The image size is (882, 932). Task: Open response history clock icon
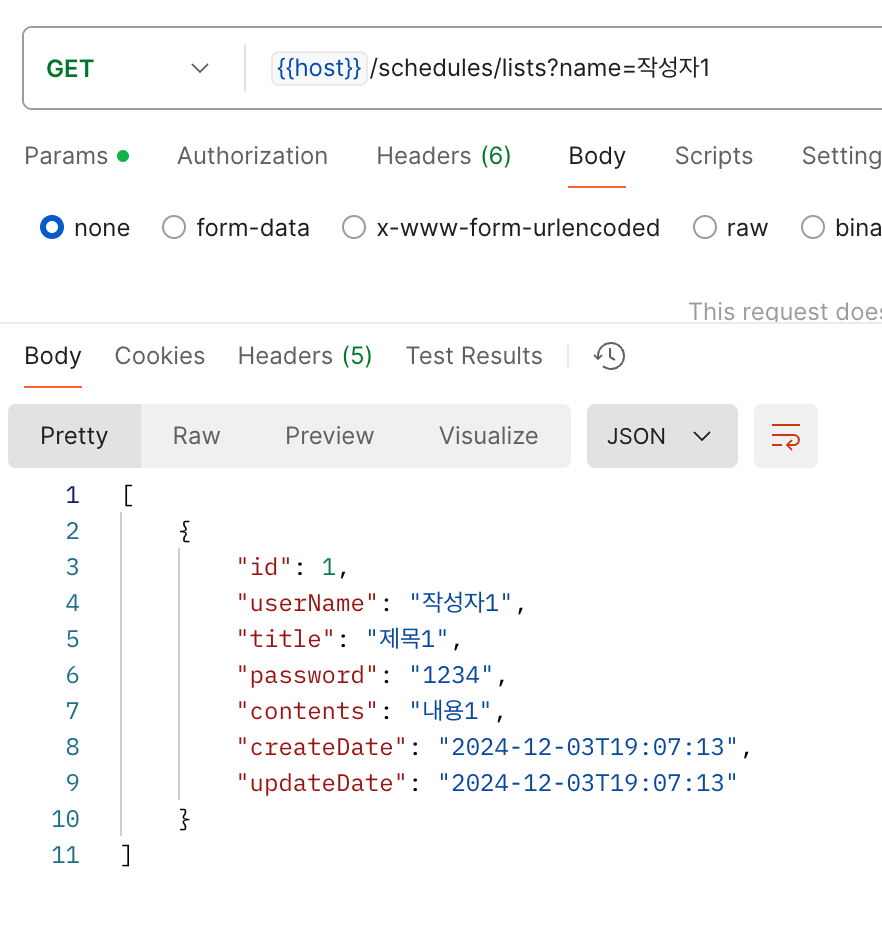(x=609, y=356)
